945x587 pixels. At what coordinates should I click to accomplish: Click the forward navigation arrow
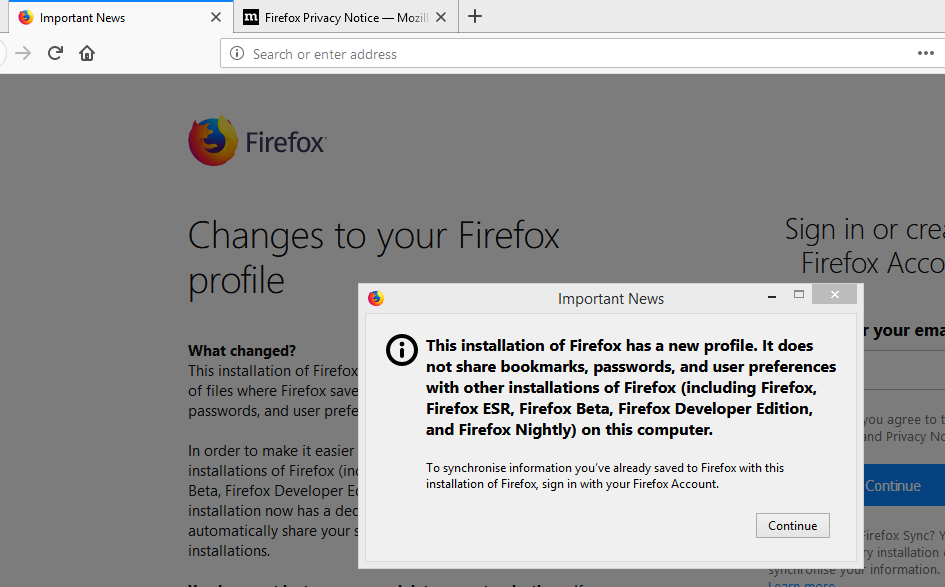coord(23,53)
